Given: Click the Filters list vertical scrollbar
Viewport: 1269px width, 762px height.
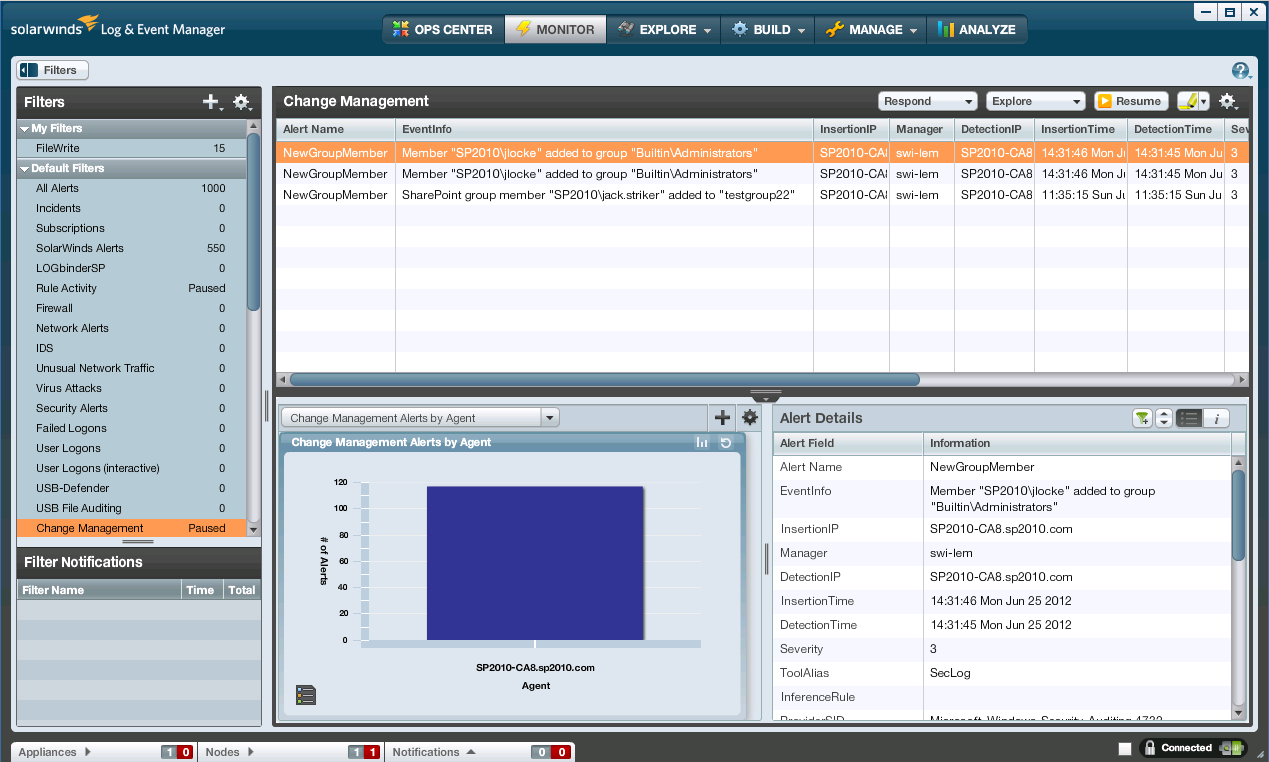Looking at the screenshot, I should pyautogui.click(x=254, y=220).
